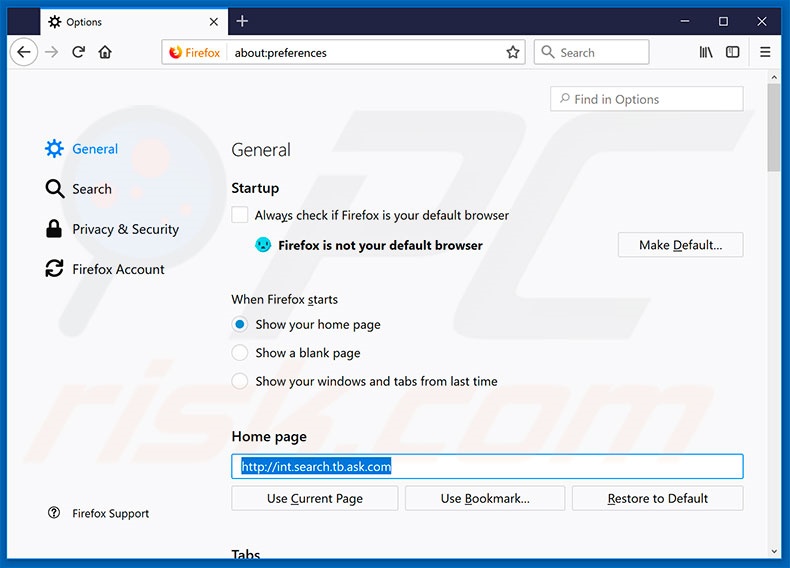
Task: Click the Privacy & Security lock icon
Action: (x=54, y=229)
